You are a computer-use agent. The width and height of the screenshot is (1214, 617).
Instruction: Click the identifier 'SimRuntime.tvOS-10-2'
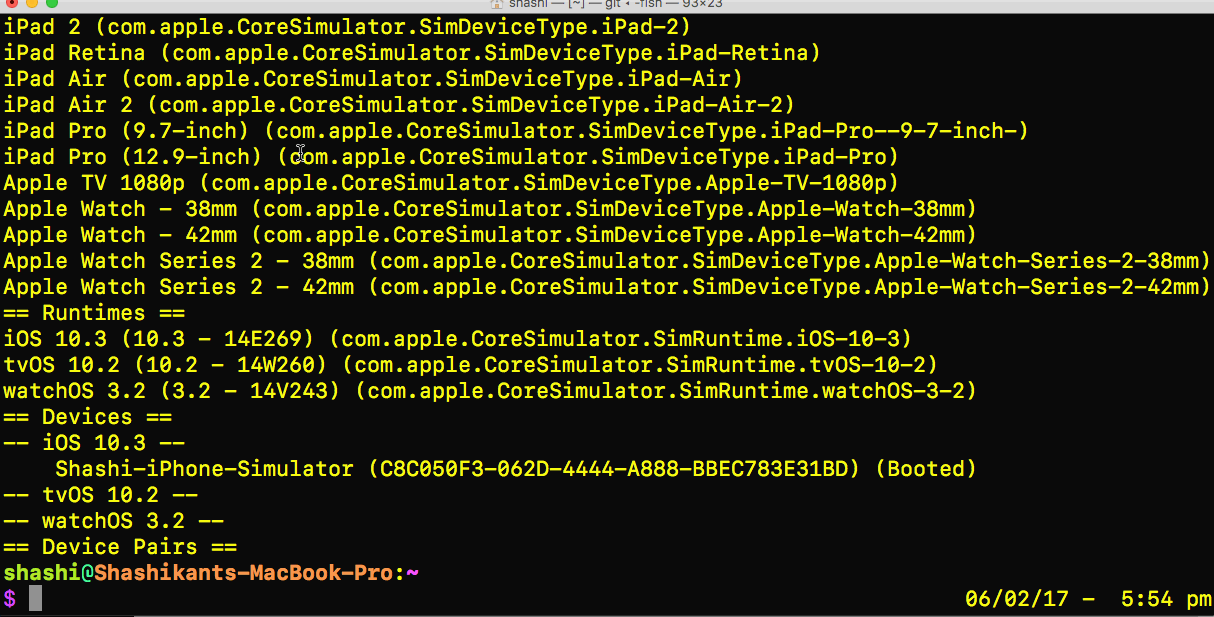[795, 365]
